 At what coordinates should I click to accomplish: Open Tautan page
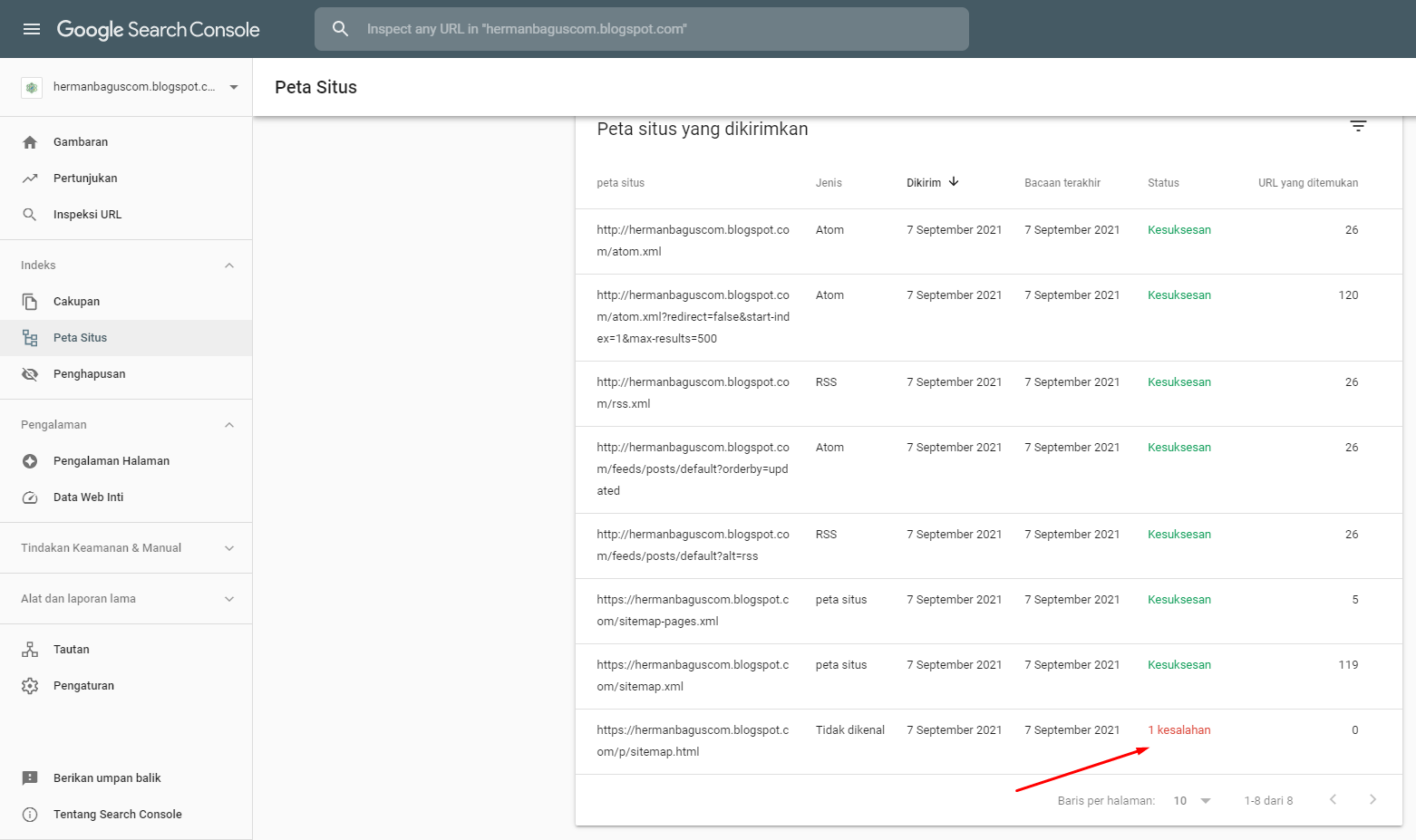126,650
